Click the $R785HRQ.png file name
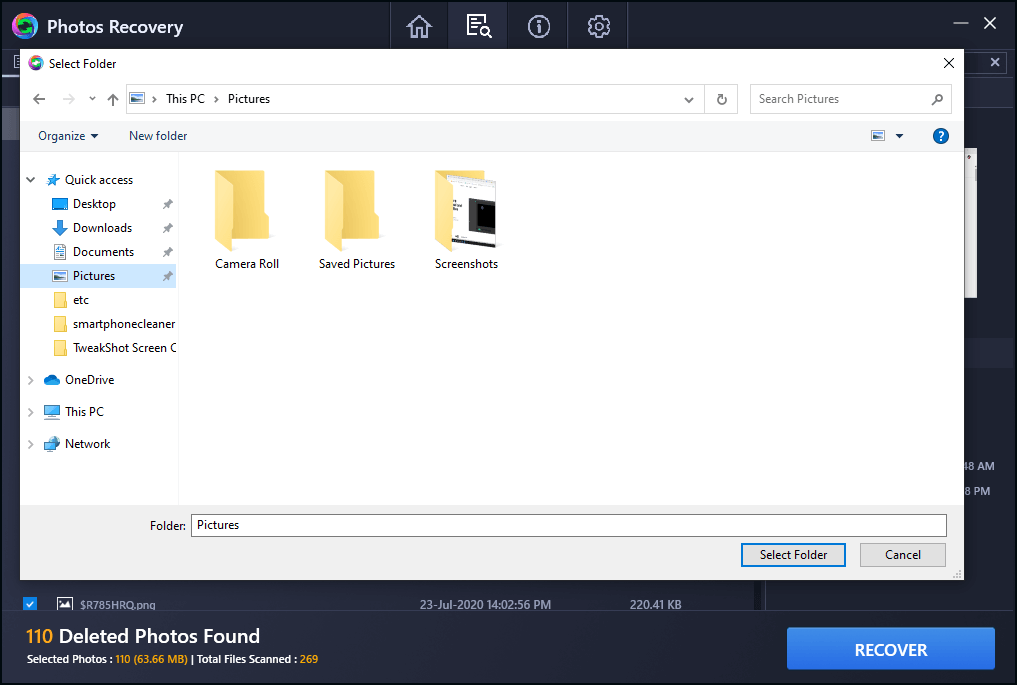 coord(117,605)
